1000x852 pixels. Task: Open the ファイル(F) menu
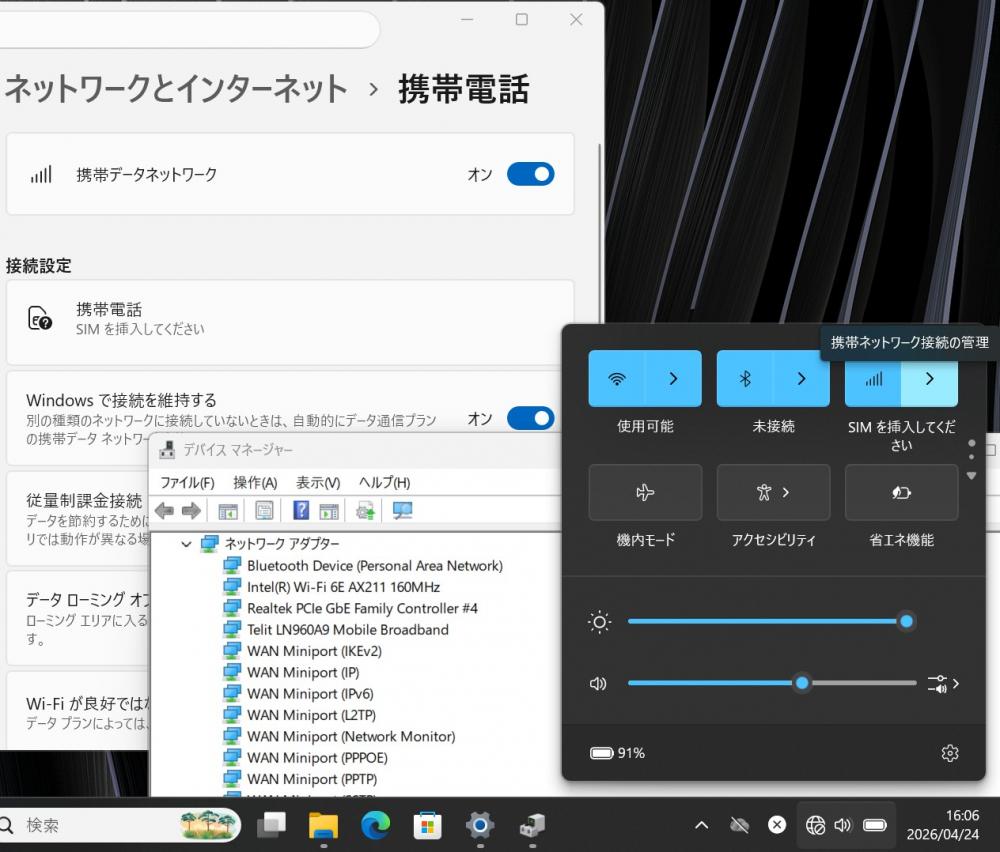coord(187,482)
